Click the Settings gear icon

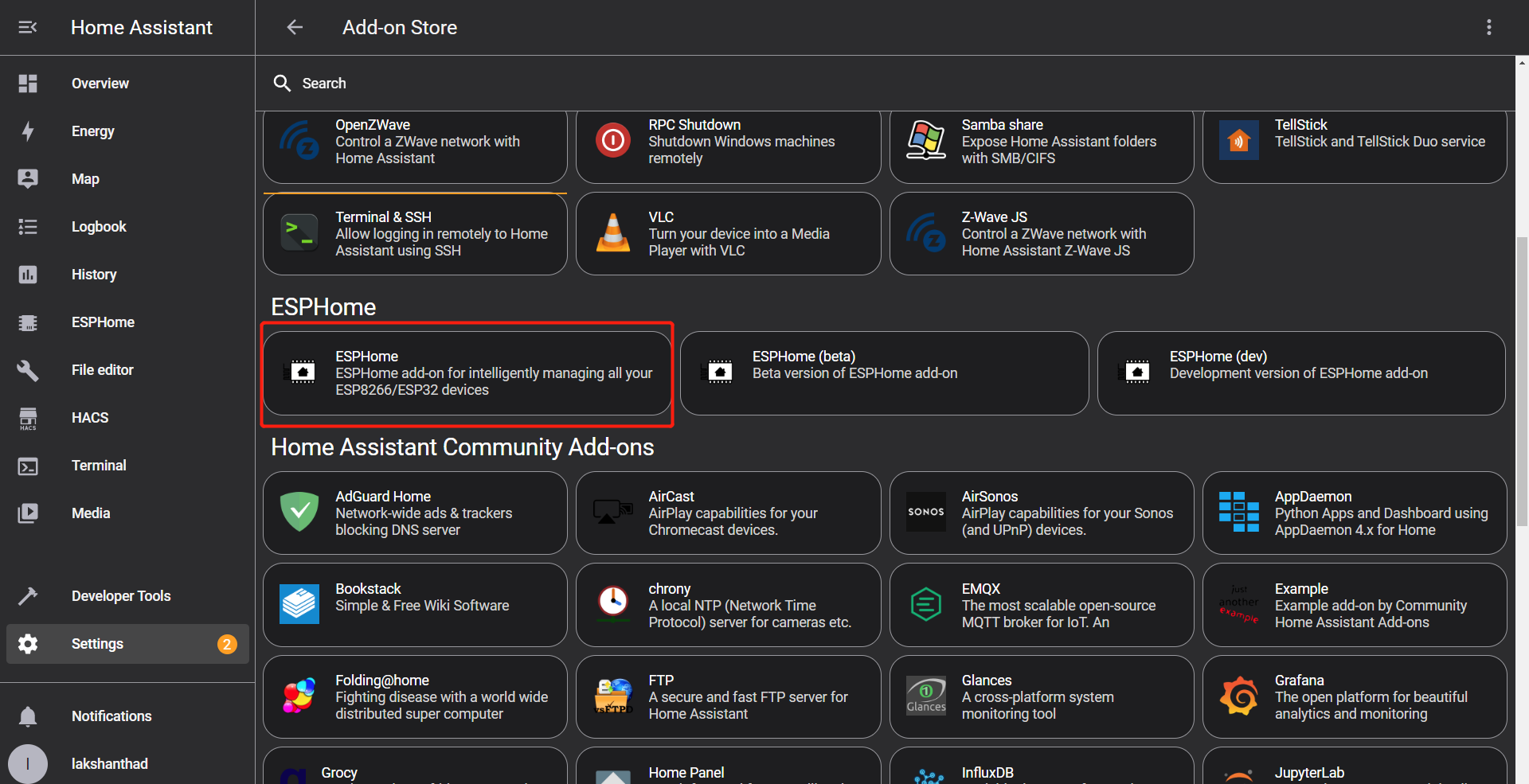(x=28, y=644)
